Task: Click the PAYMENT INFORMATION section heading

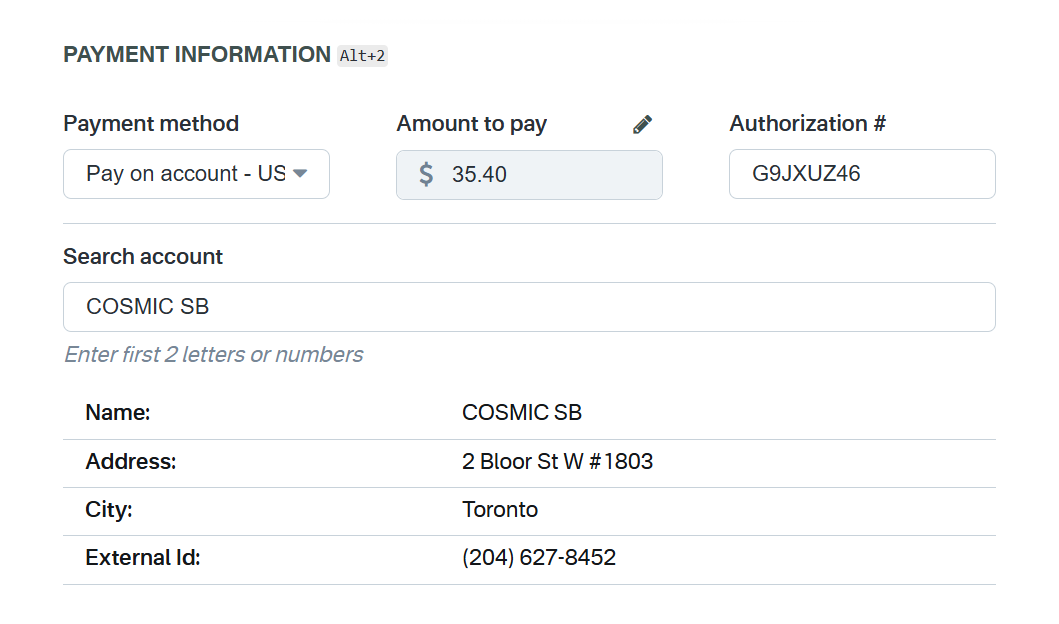Action: click(x=196, y=55)
